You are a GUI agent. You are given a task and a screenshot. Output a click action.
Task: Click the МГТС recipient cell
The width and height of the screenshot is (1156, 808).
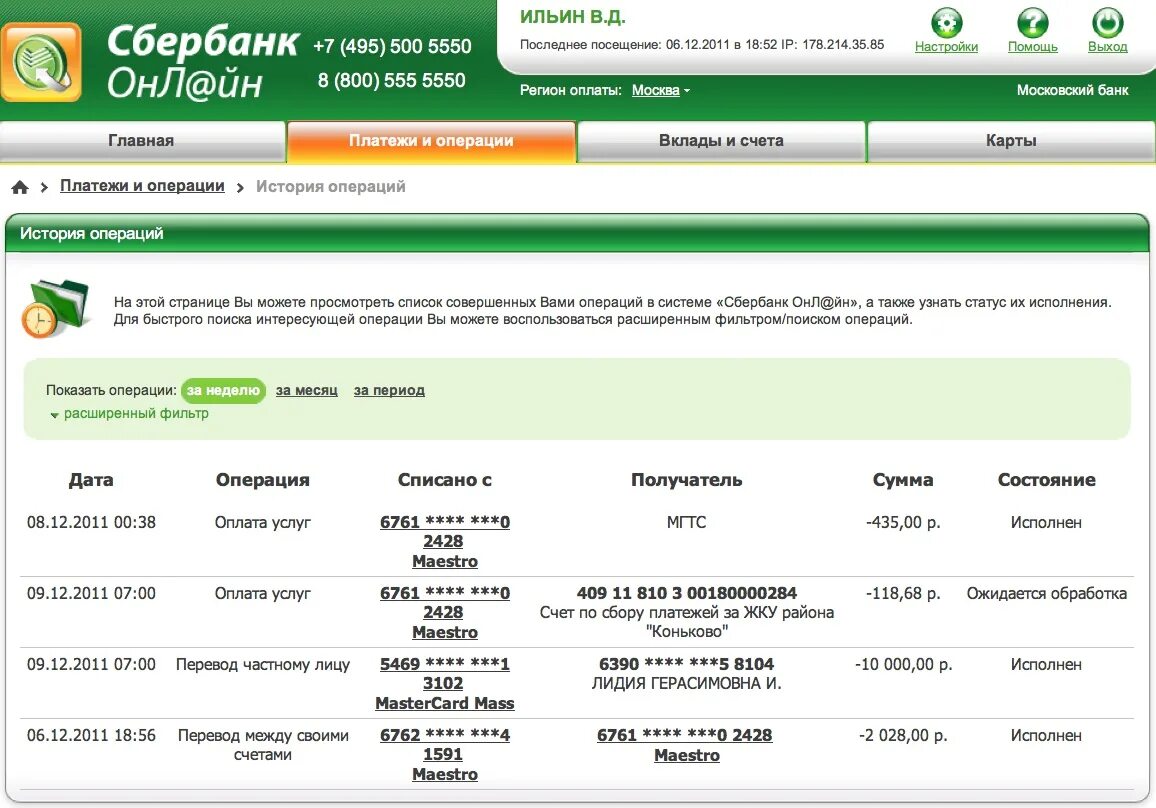click(686, 522)
